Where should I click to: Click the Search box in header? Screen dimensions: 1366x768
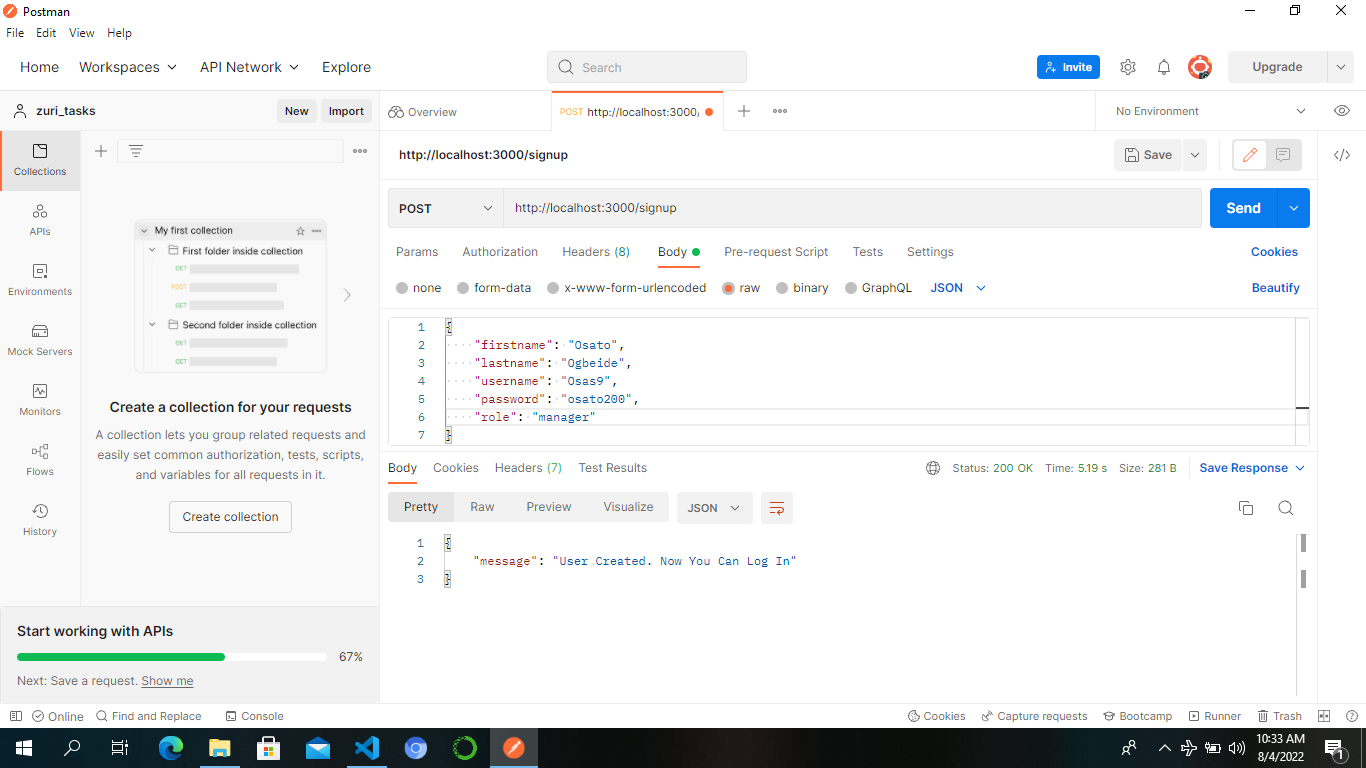pyautogui.click(x=647, y=67)
